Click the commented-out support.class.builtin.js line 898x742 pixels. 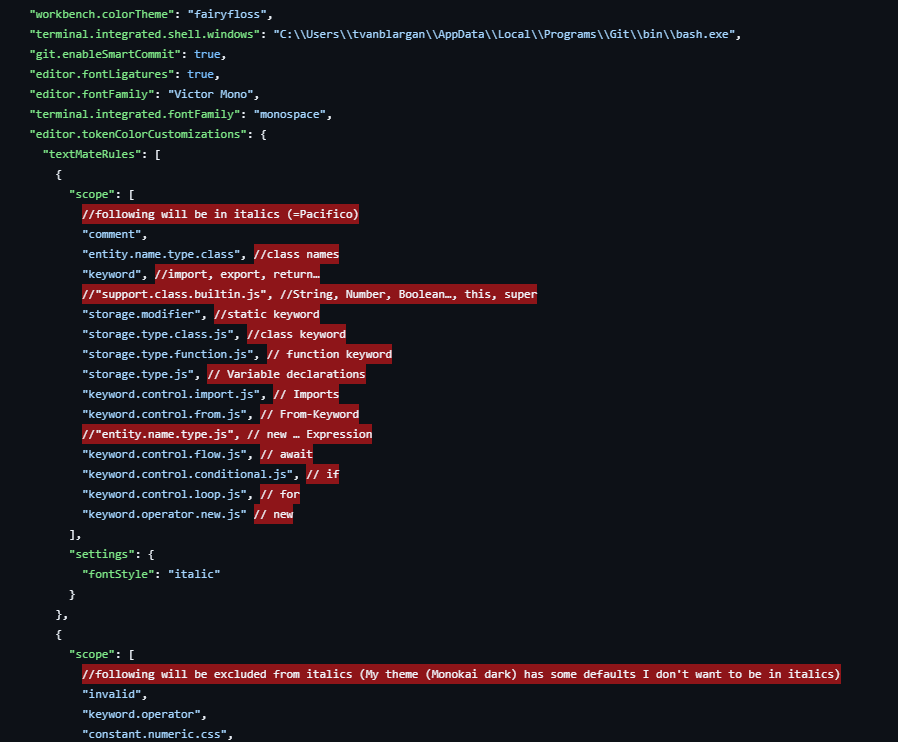309,294
